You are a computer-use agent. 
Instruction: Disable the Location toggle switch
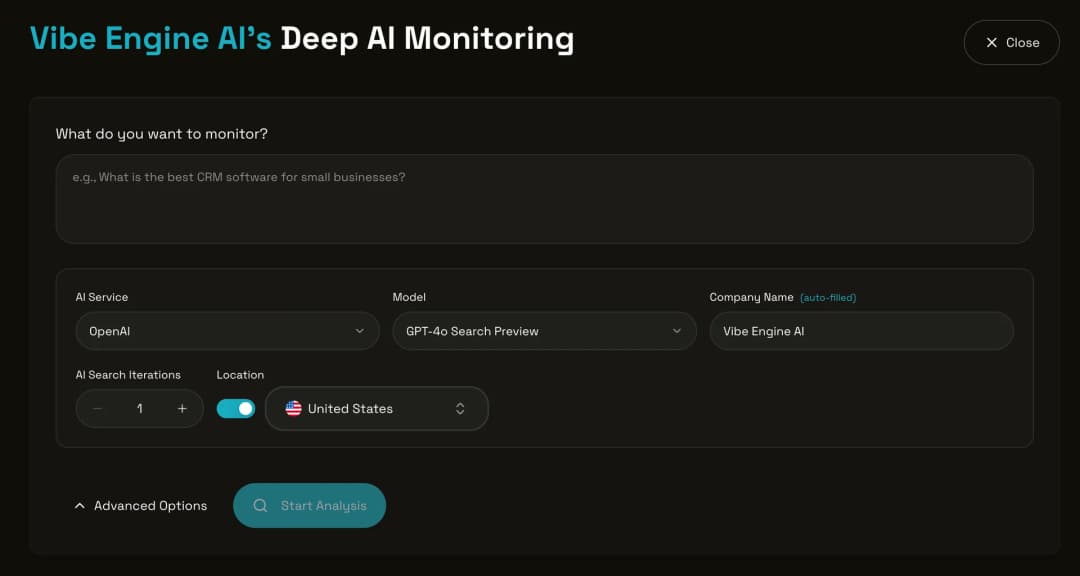tap(236, 408)
